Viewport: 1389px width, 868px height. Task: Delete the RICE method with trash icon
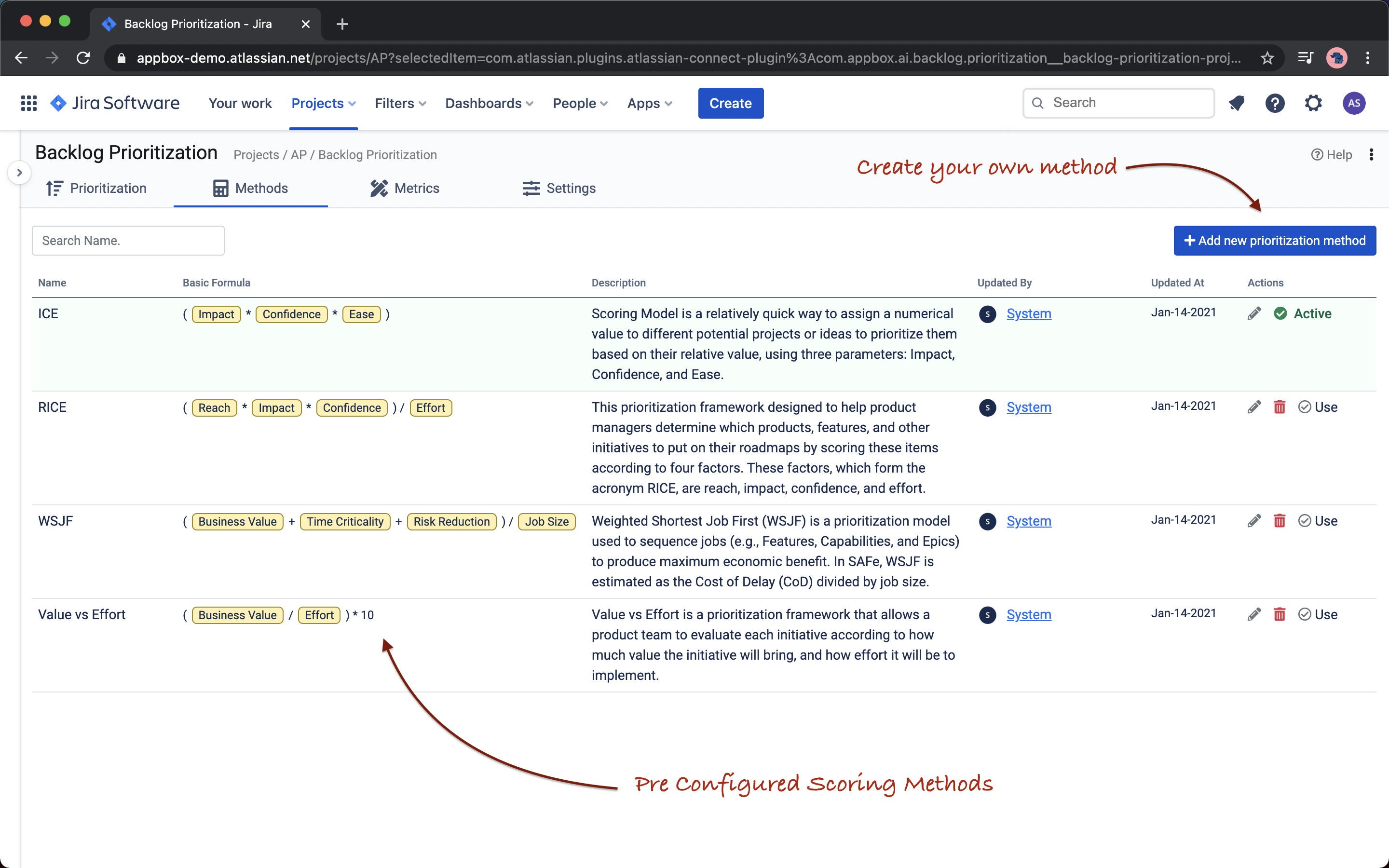pos(1280,407)
